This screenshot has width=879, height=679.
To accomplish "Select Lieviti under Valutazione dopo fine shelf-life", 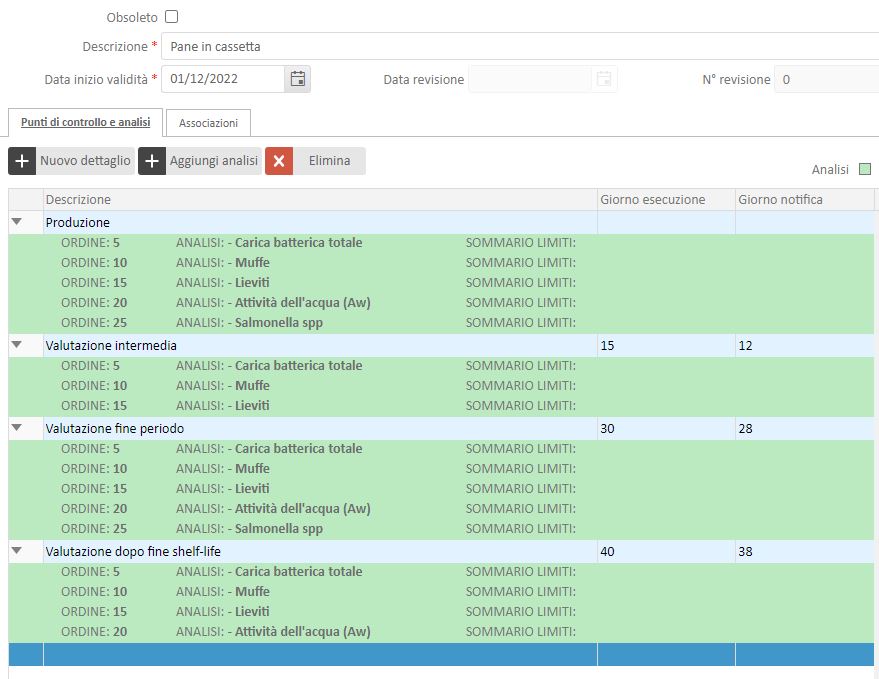I will pyautogui.click(x=441, y=612).
